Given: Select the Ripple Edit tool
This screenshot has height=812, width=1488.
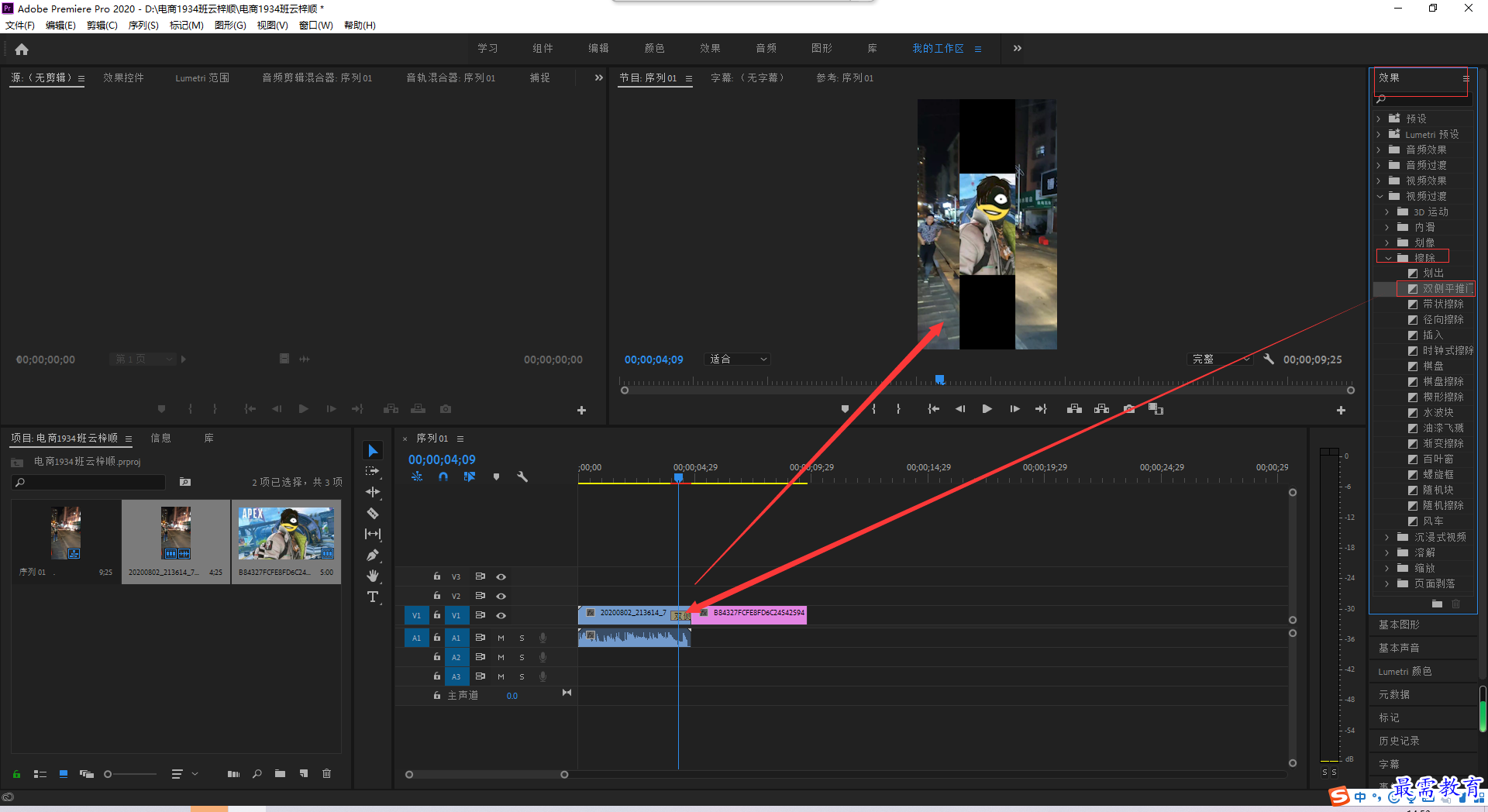Looking at the screenshot, I should [x=373, y=492].
